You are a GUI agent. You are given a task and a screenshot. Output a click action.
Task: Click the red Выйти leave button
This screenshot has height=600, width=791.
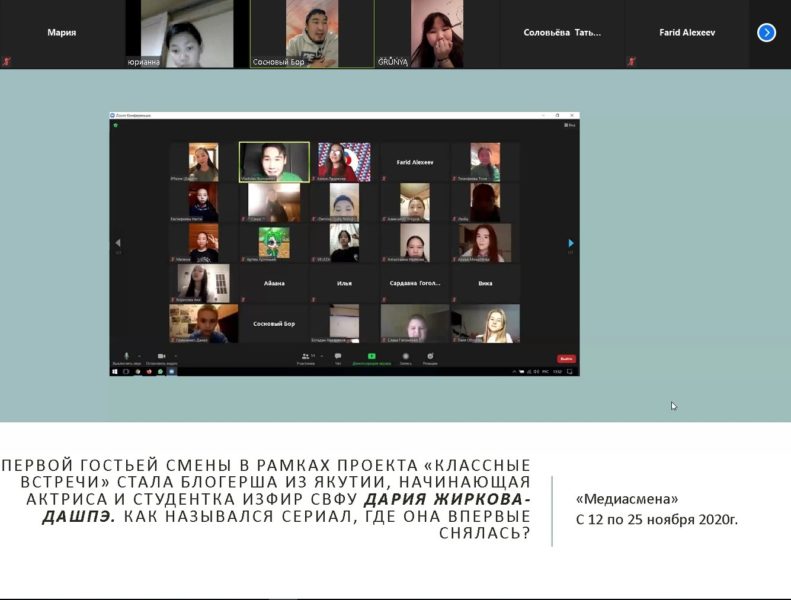[566, 358]
